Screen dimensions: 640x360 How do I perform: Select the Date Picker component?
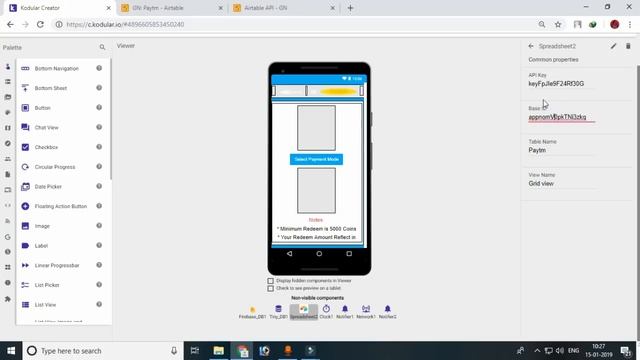click(48, 187)
